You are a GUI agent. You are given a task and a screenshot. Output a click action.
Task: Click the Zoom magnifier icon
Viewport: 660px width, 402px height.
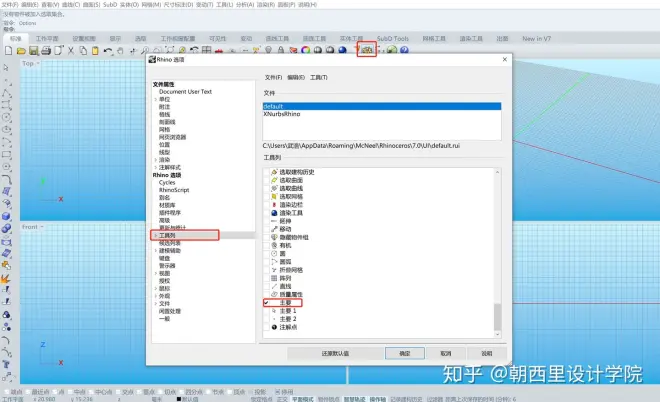pyautogui.click(x=145, y=51)
